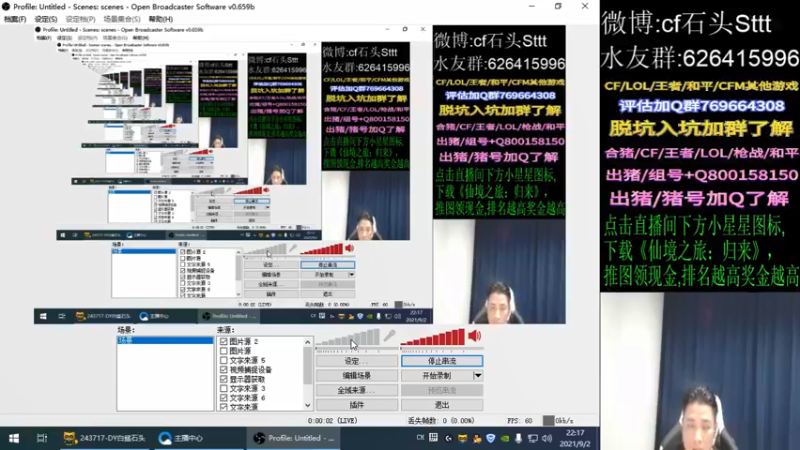Adjust the red desktop volume slider

click(433, 338)
